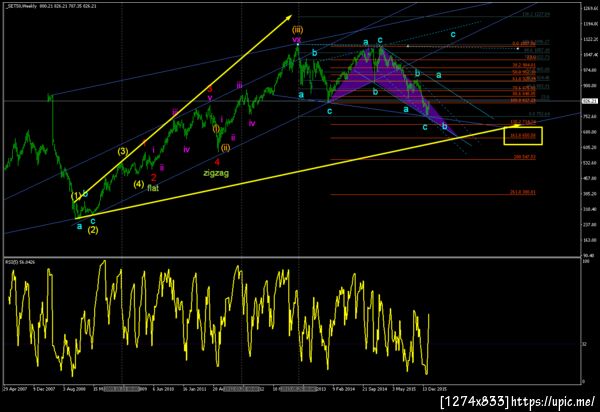Select the '261.8' Fibonacci level label
This screenshot has height=412, width=600.
(x=523, y=192)
